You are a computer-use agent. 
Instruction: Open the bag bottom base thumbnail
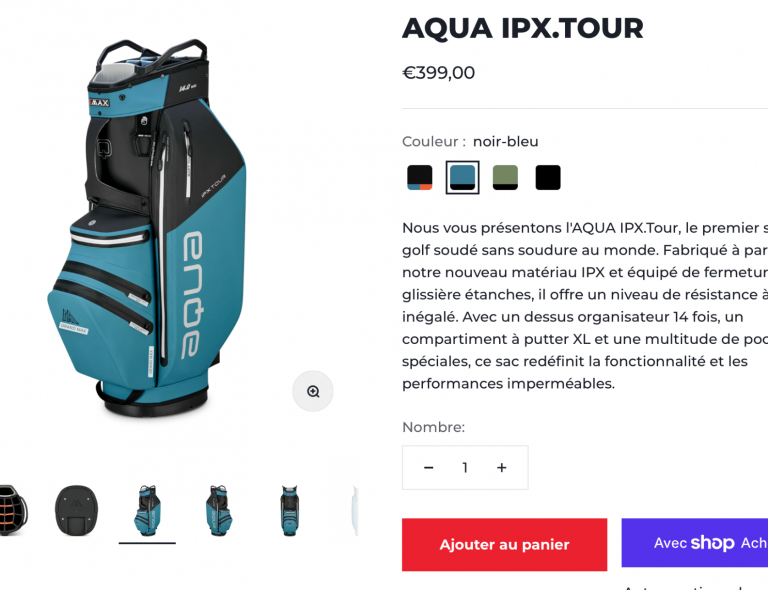click(76, 510)
